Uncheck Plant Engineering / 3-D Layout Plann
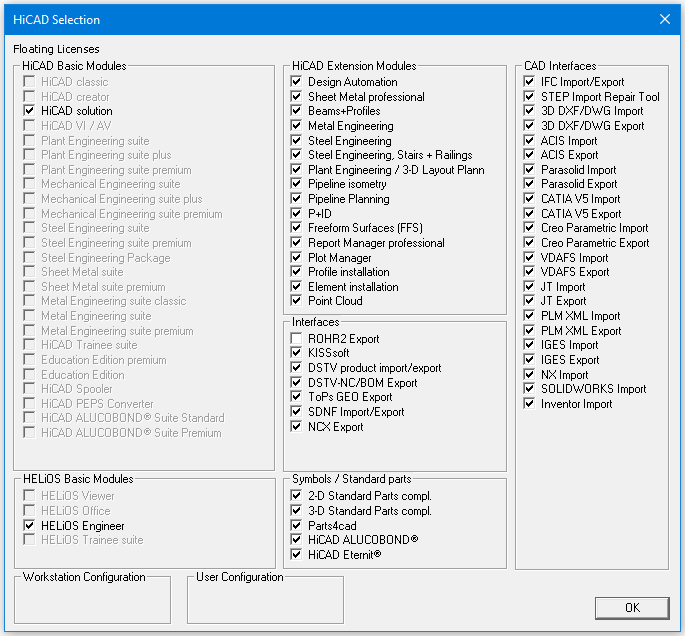The width and height of the screenshot is (685, 636). (x=296, y=169)
